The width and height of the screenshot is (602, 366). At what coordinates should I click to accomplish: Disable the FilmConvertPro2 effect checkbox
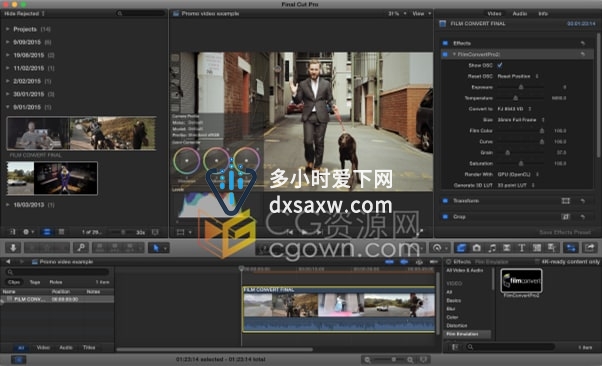pos(445,55)
